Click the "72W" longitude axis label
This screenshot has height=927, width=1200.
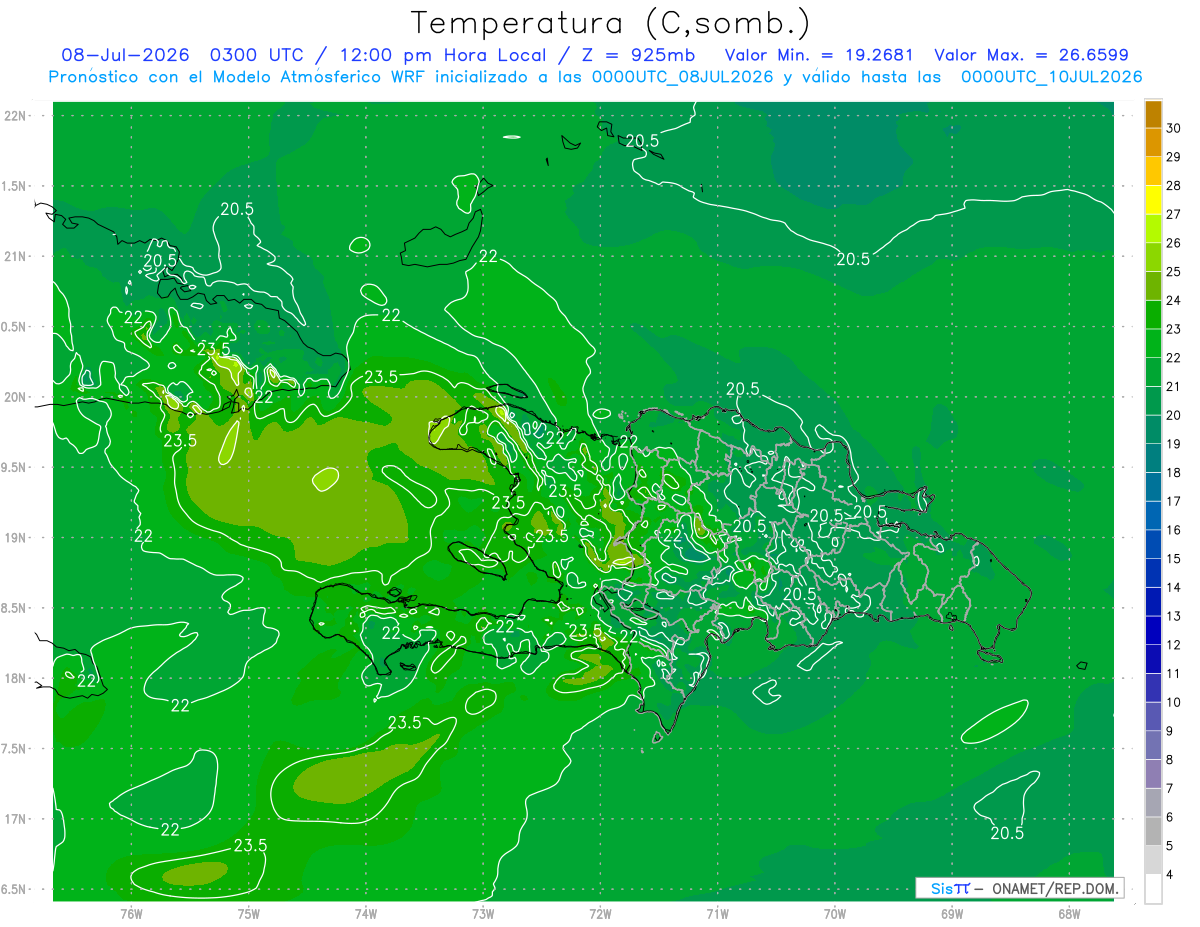600,914
